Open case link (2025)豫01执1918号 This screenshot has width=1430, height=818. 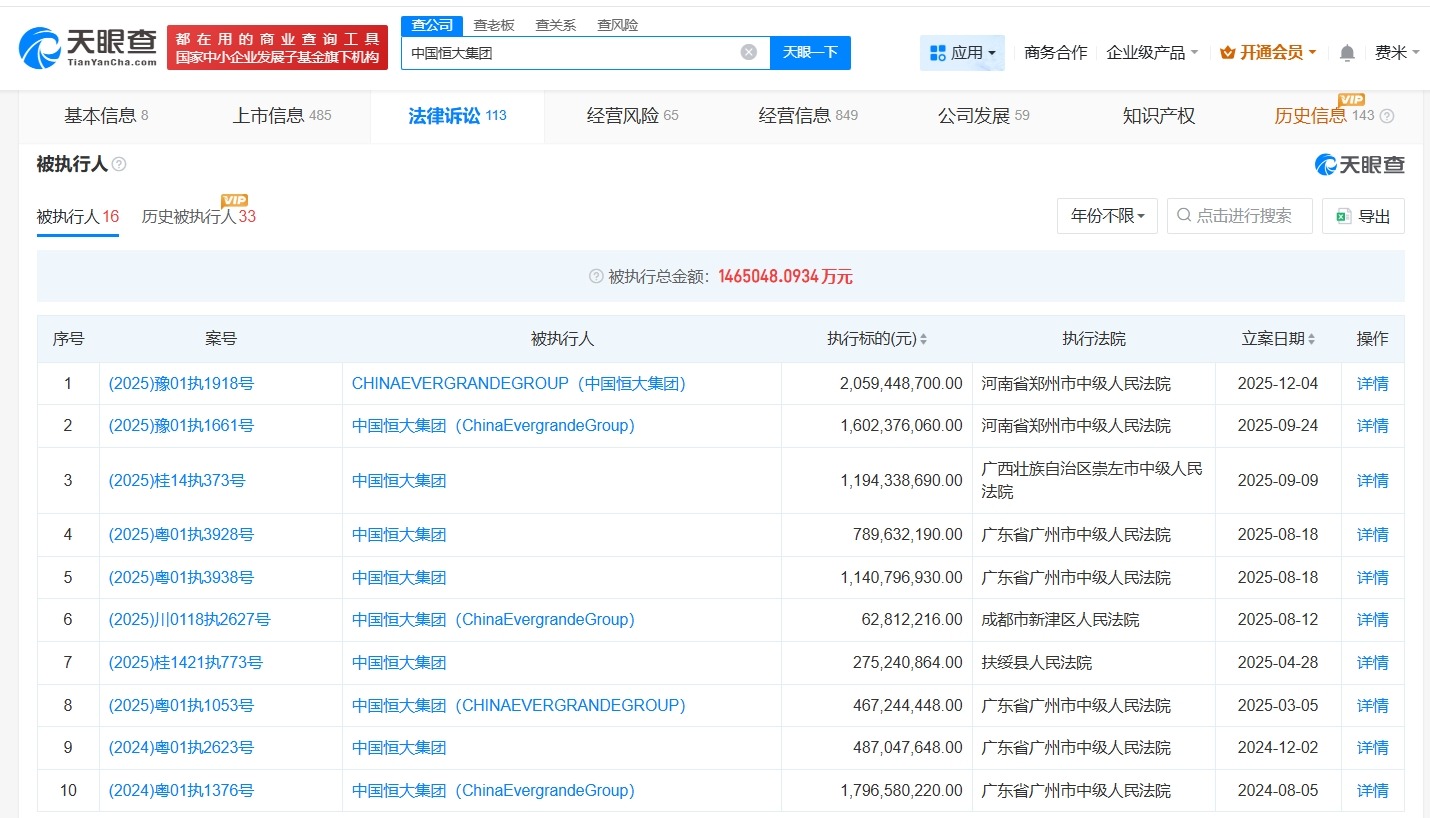(x=180, y=383)
